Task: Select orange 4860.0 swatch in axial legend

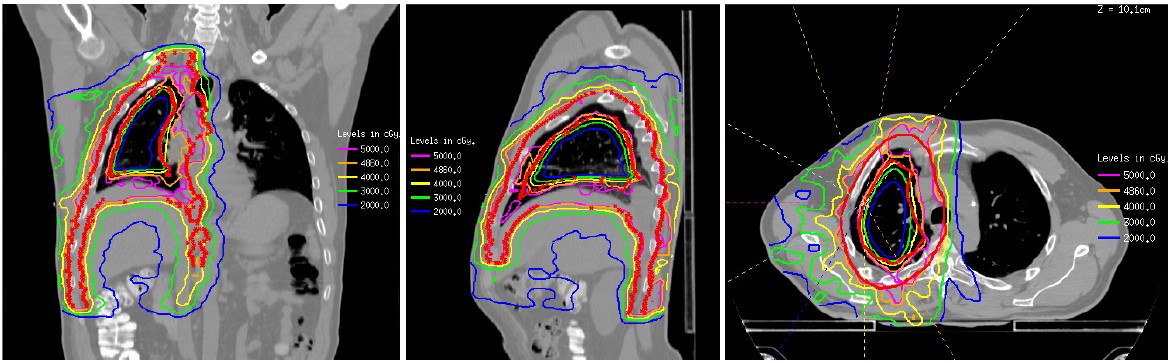Action: [1109, 191]
